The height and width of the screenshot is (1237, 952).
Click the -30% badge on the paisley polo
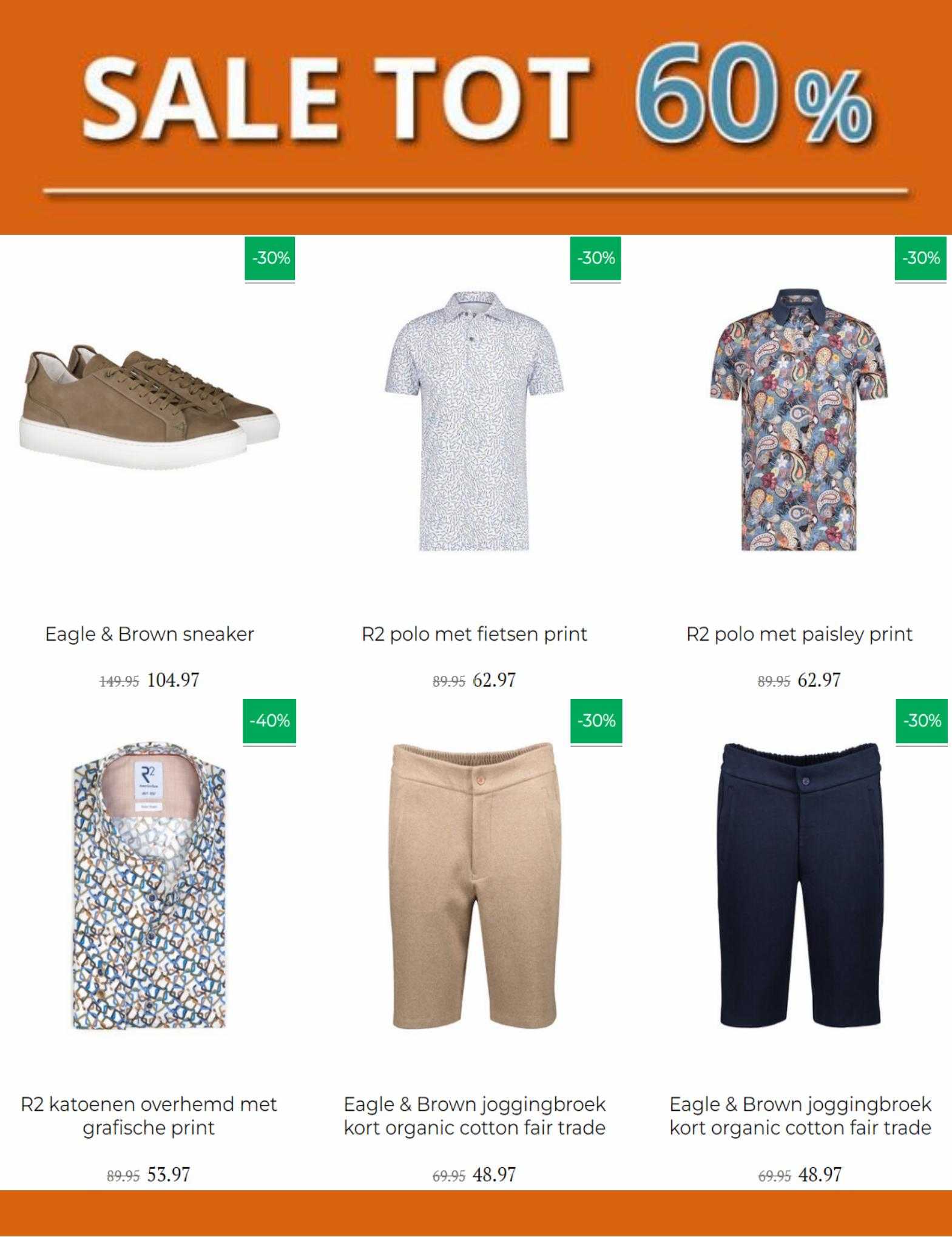pos(920,259)
